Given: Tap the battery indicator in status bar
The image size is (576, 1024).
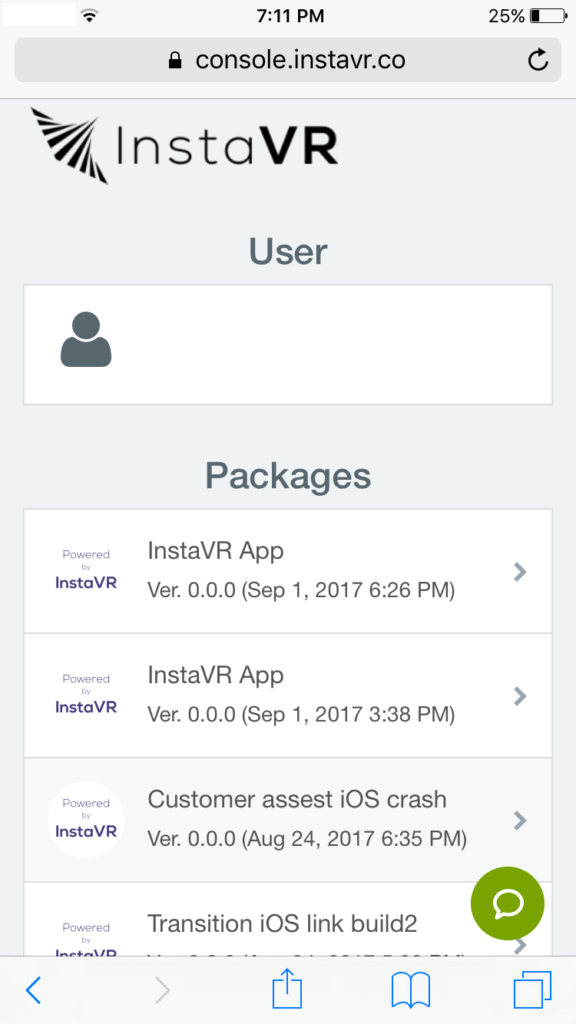Looking at the screenshot, I should (549, 16).
